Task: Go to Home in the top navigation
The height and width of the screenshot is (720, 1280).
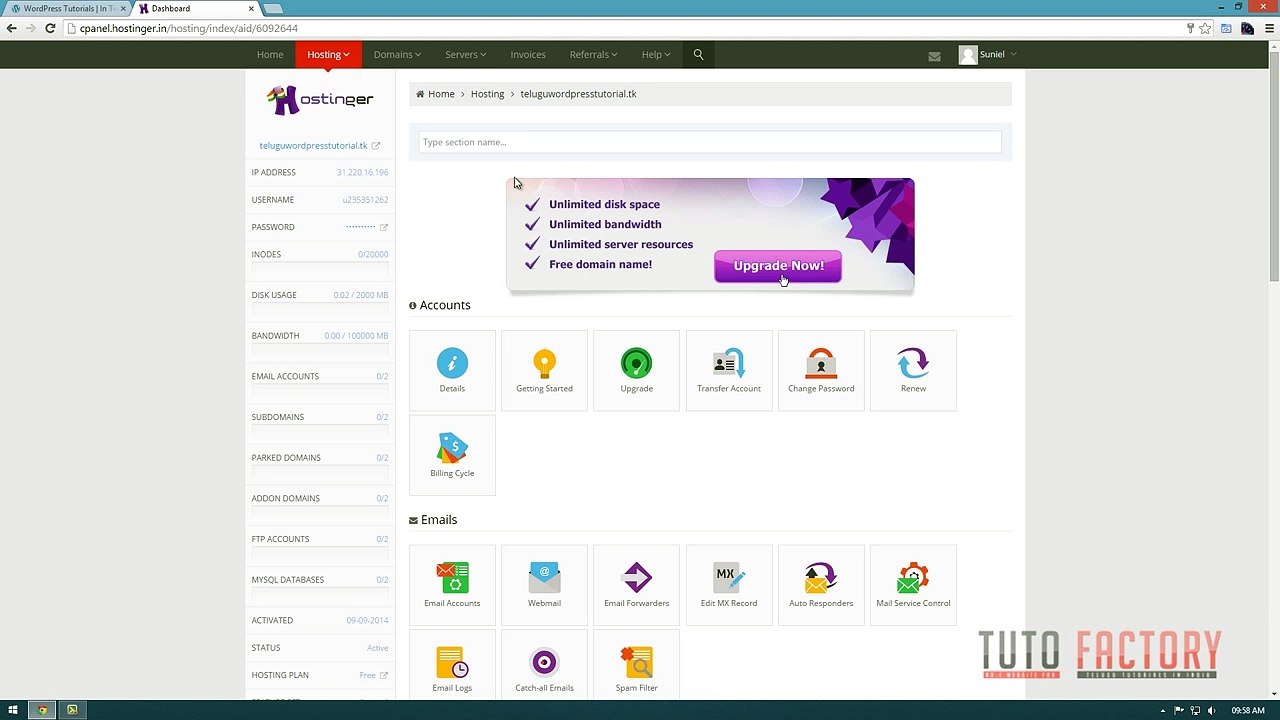Action: [x=270, y=54]
